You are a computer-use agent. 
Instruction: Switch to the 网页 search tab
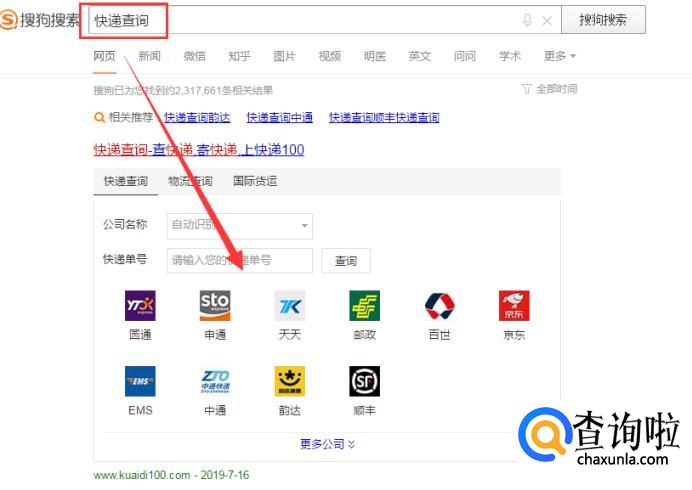(104, 56)
